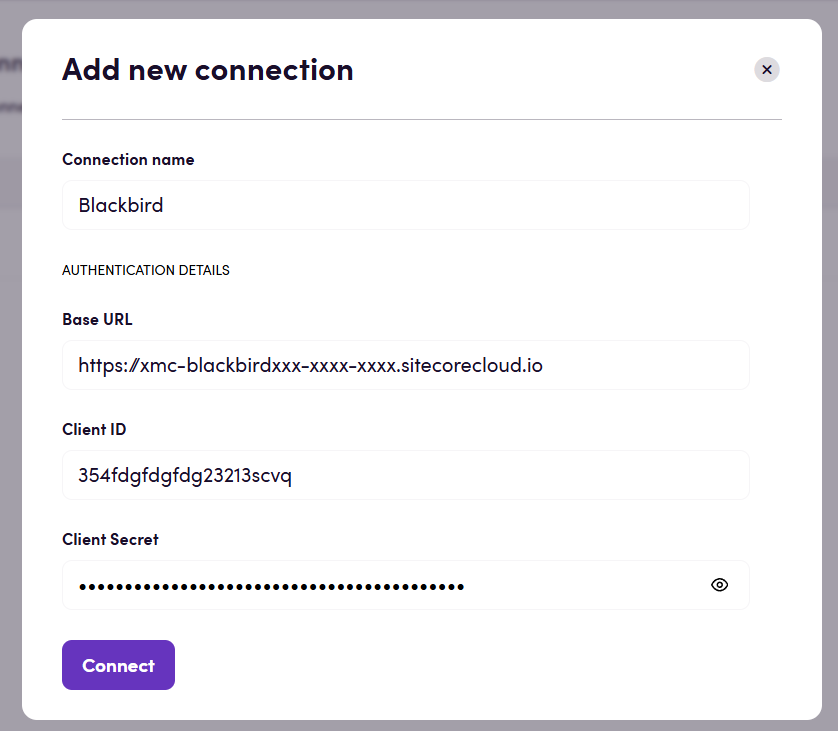Screen dimensions: 838x731
Task: Focus the Client Secret password field
Action: tap(406, 585)
